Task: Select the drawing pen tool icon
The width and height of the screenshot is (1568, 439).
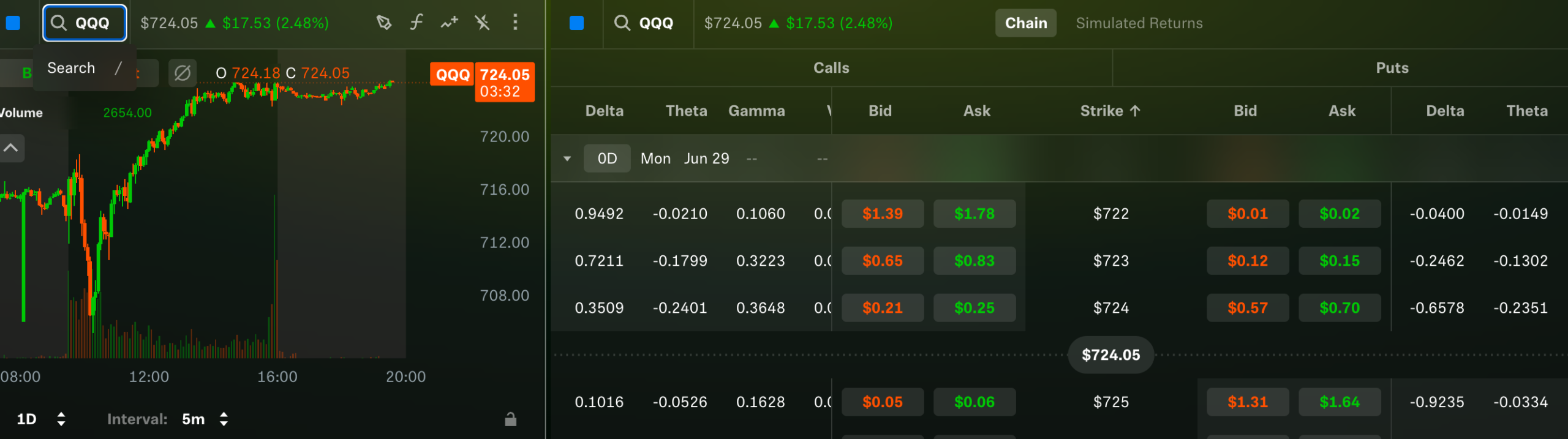Action: click(384, 23)
